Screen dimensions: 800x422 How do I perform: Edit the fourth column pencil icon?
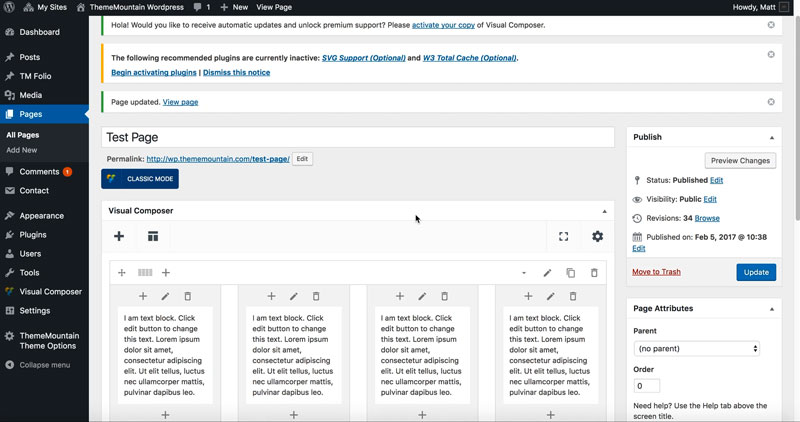point(551,296)
